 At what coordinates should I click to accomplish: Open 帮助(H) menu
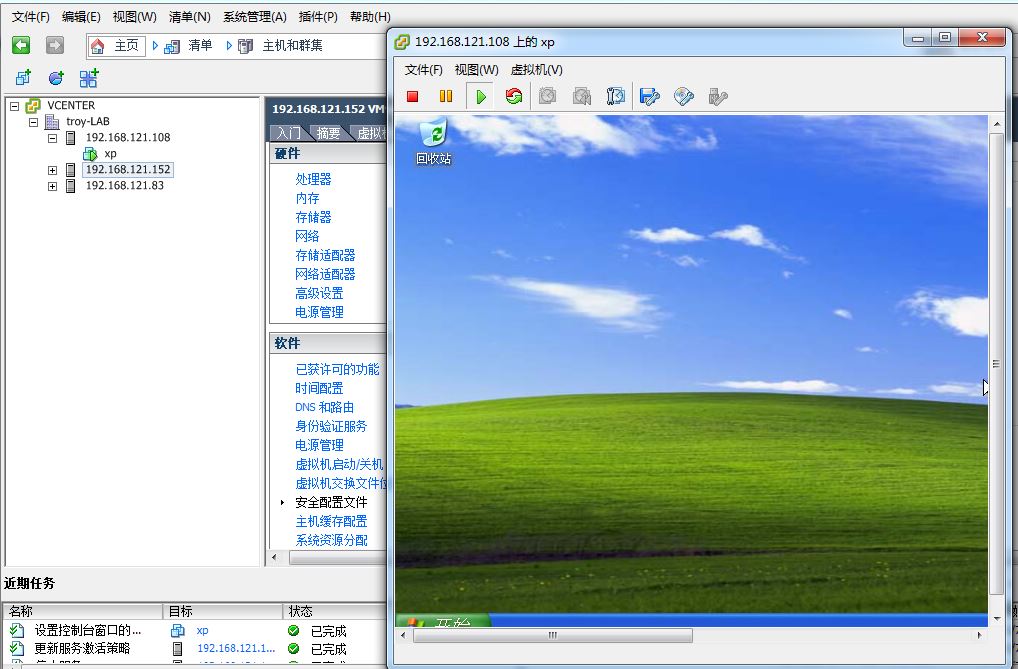click(370, 17)
